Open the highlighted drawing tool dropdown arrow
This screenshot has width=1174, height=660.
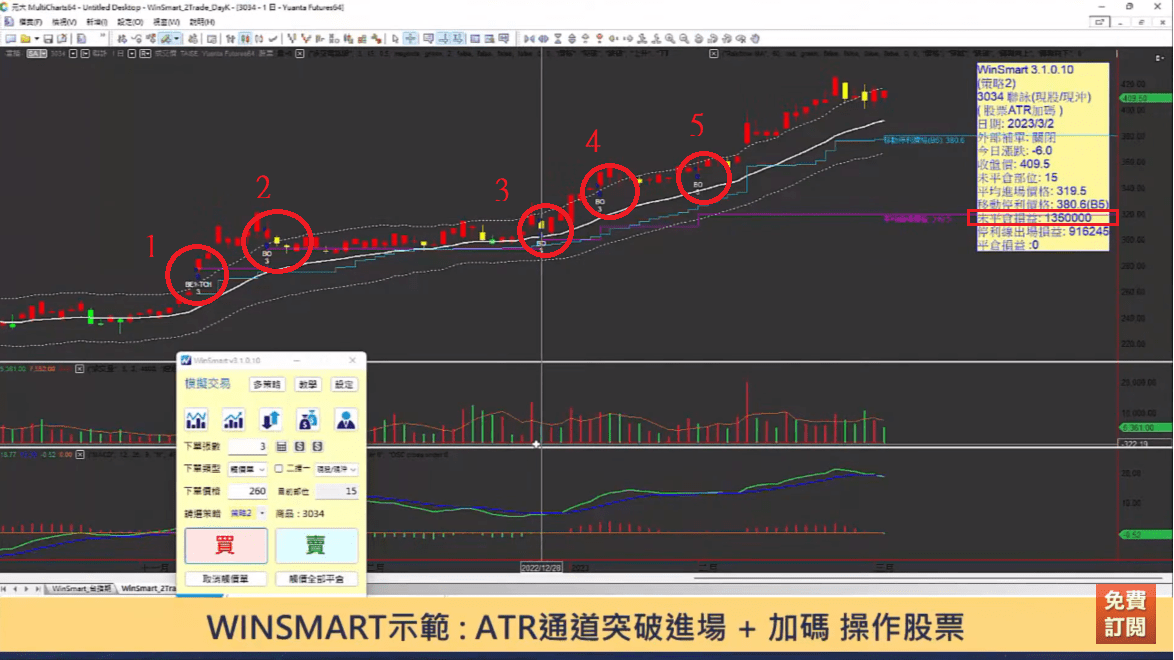177,38
